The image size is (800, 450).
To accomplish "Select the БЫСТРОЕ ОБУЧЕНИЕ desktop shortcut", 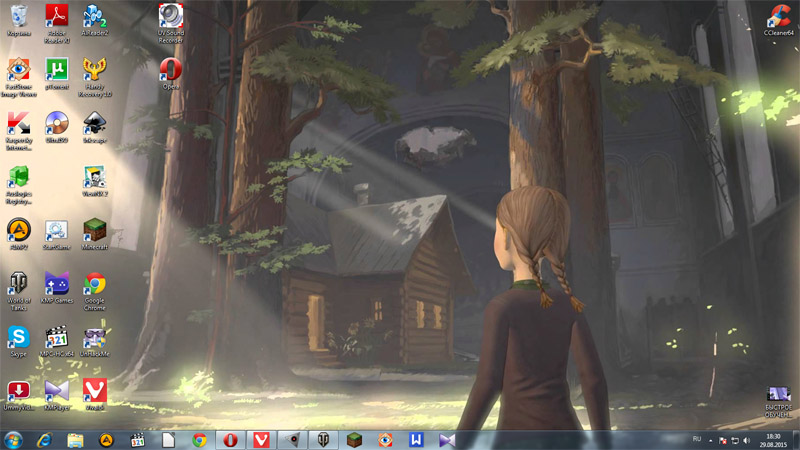I will tap(779, 403).
